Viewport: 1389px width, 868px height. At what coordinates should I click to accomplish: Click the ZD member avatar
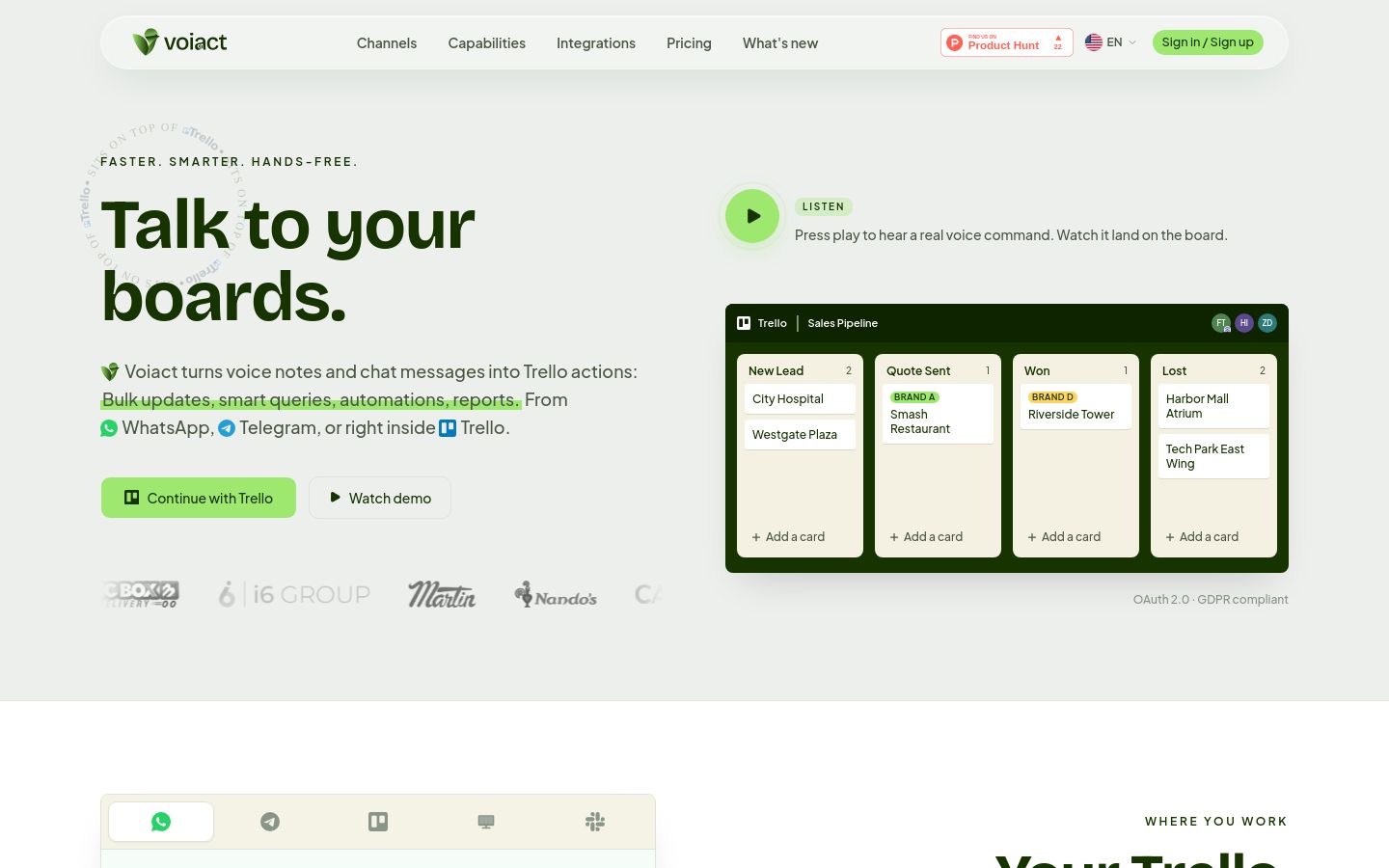1267,323
